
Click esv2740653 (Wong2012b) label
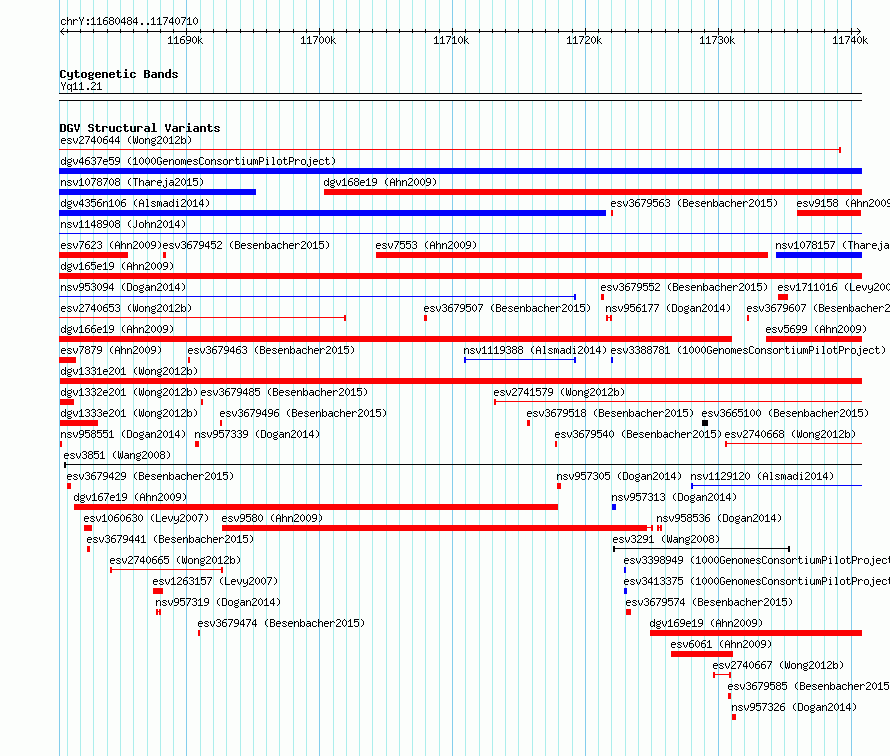pos(126,308)
